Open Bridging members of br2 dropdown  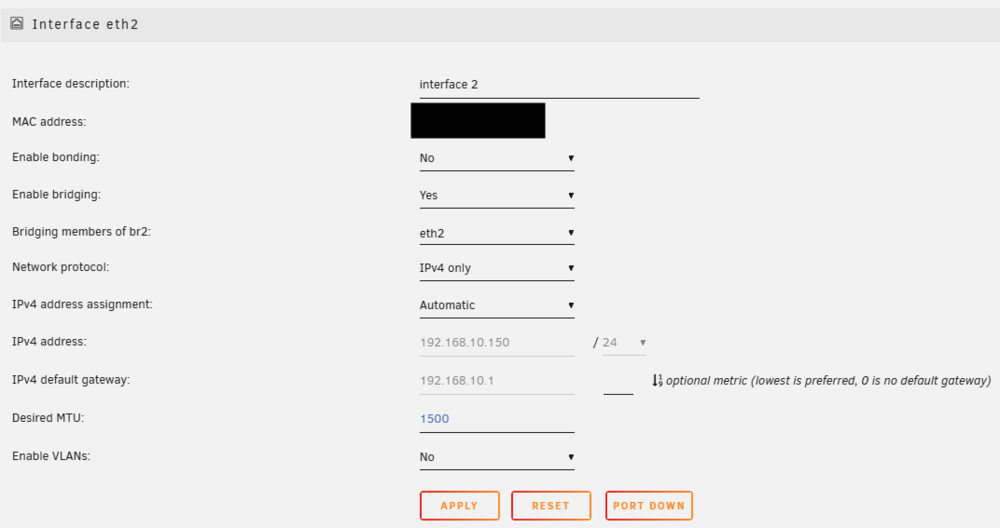[497, 233]
